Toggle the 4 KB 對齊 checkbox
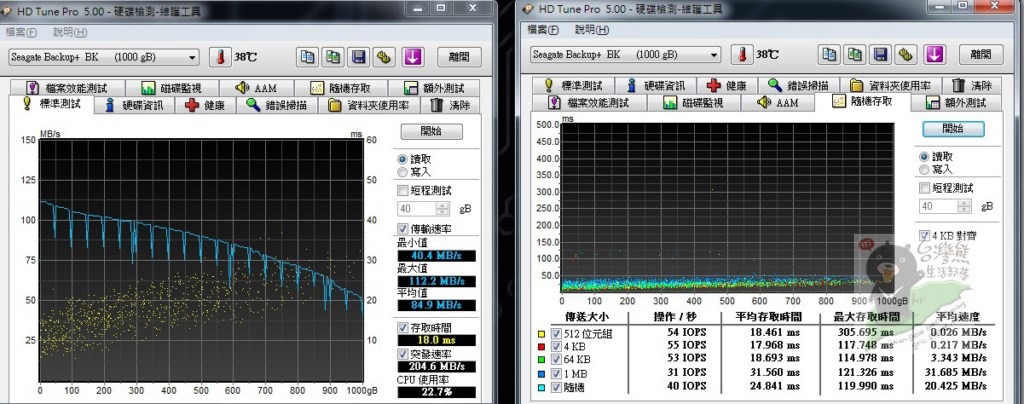This screenshot has width=1024, height=404. [924, 236]
